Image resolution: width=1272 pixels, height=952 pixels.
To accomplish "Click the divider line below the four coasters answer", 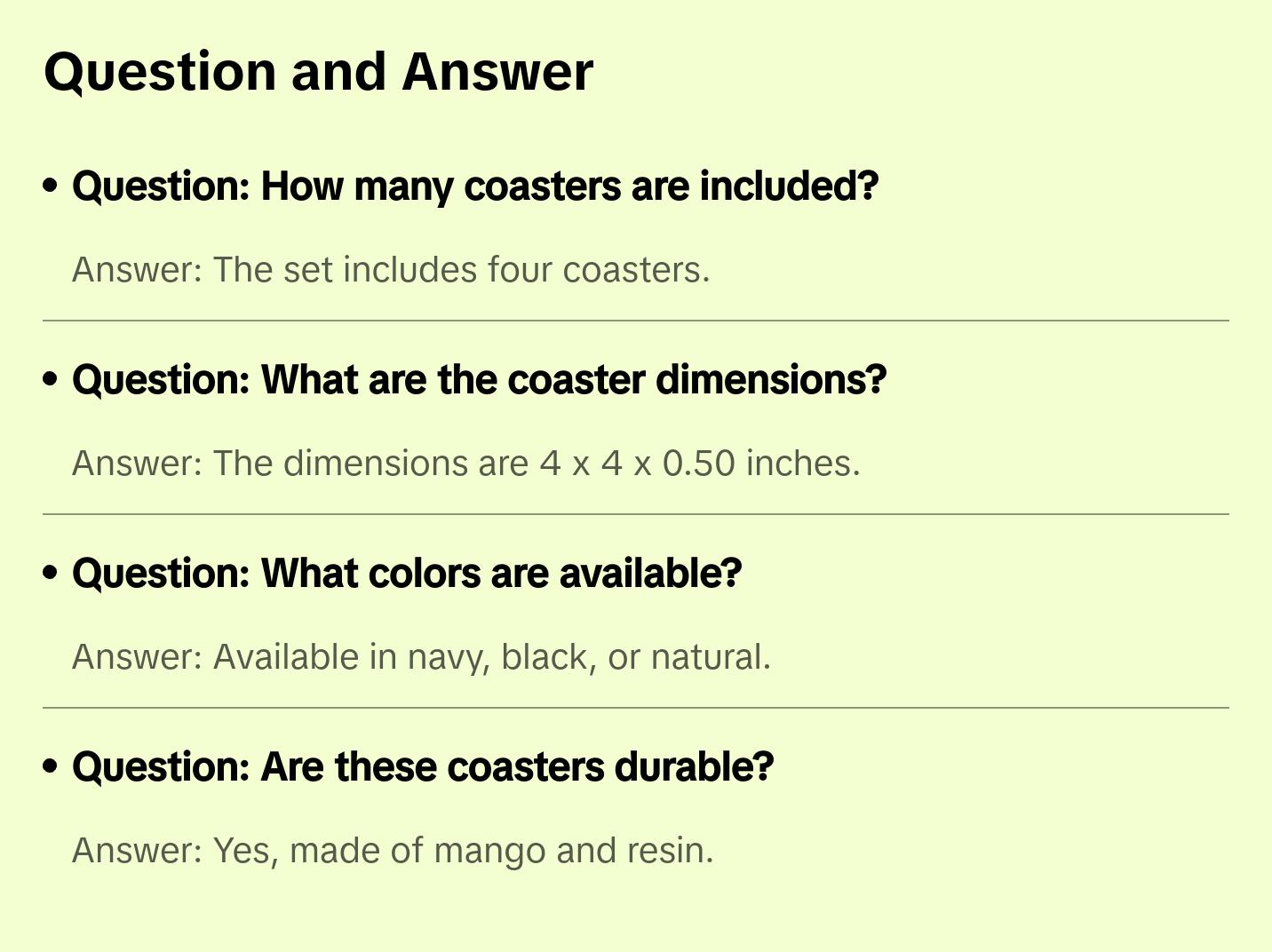I will 636,321.
